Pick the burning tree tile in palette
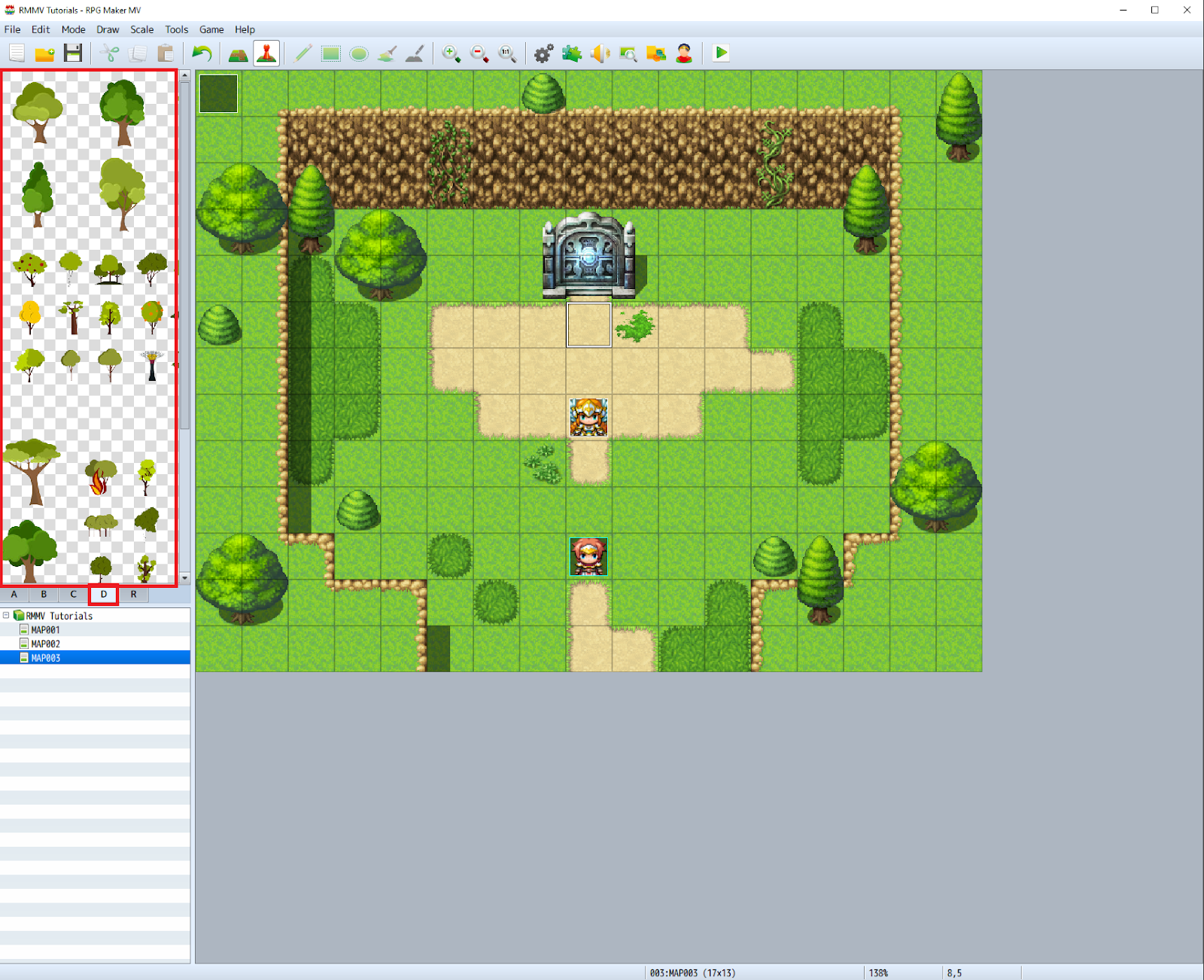The image size is (1204, 980). click(x=99, y=477)
